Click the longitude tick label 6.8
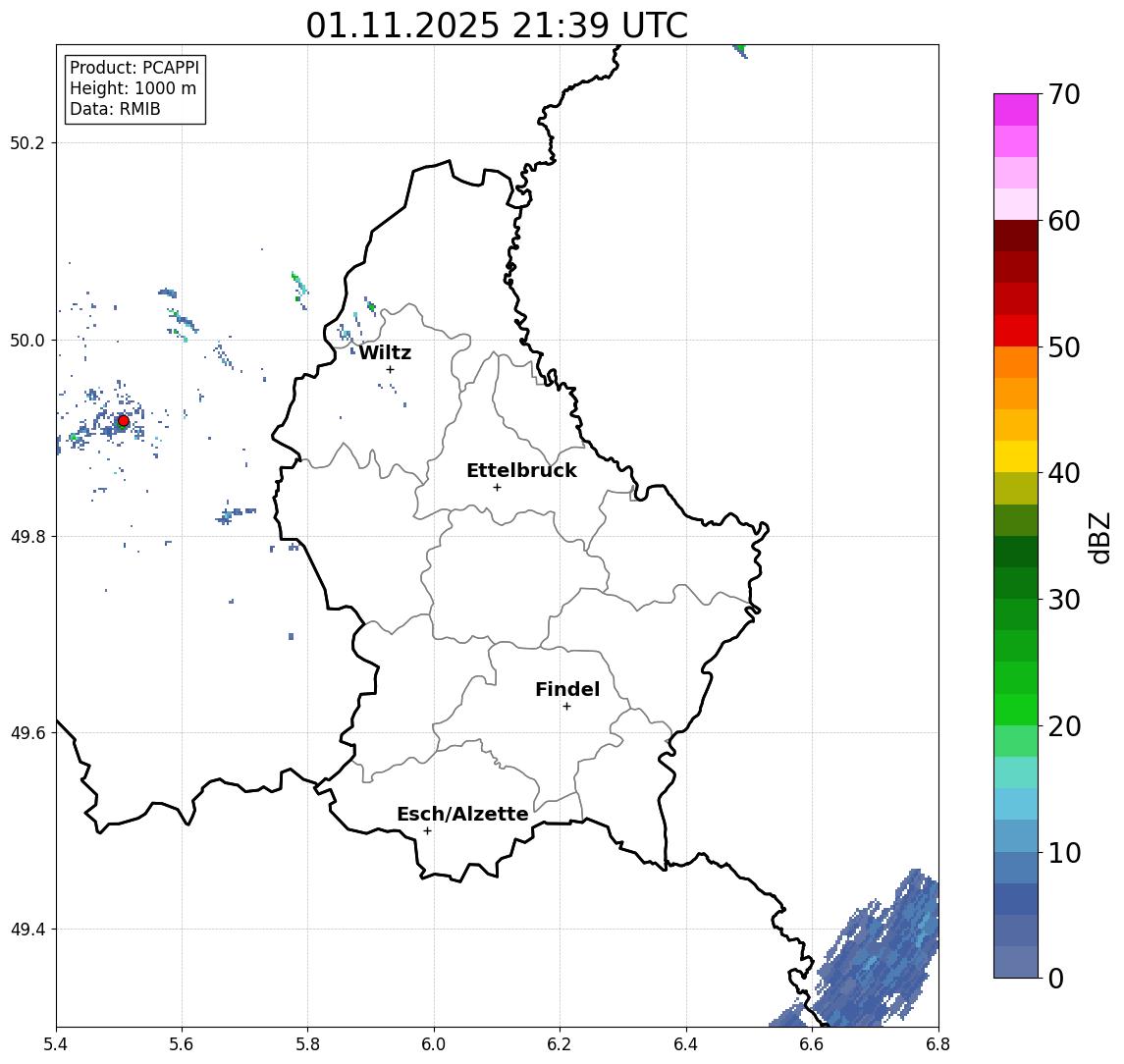Image resolution: width=1124 pixels, height=1064 pixels. click(x=937, y=1044)
